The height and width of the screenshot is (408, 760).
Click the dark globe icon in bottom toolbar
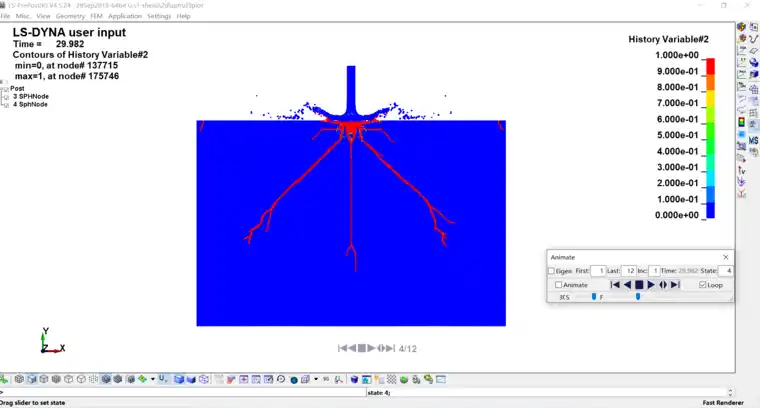point(294,380)
